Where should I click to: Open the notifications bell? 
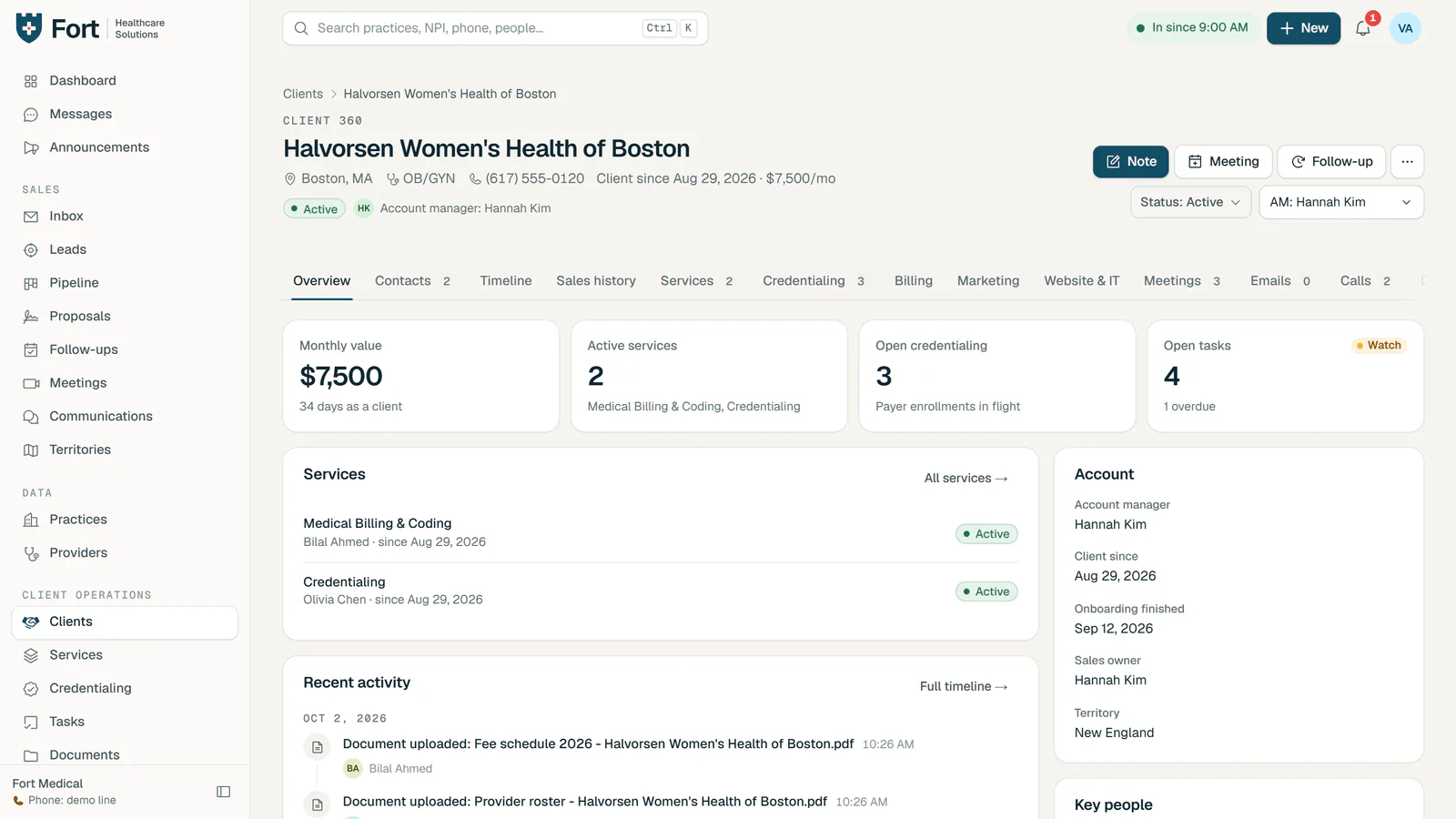pos(1362,28)
